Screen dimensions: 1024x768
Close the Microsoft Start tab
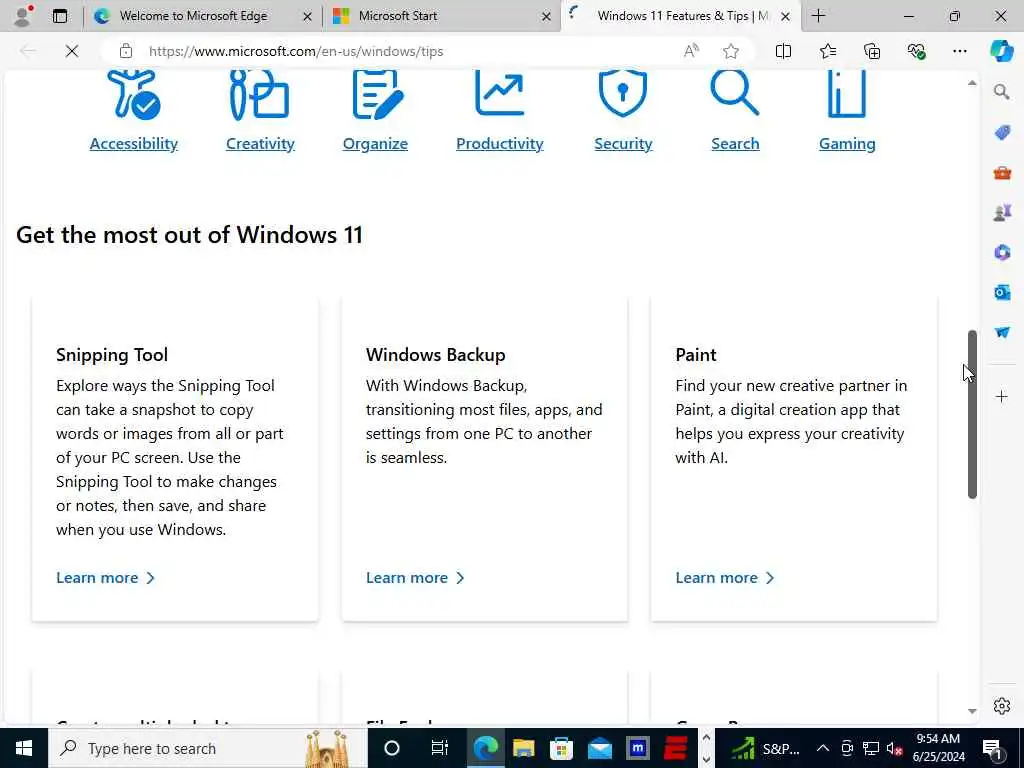click(x=547, y=16)
